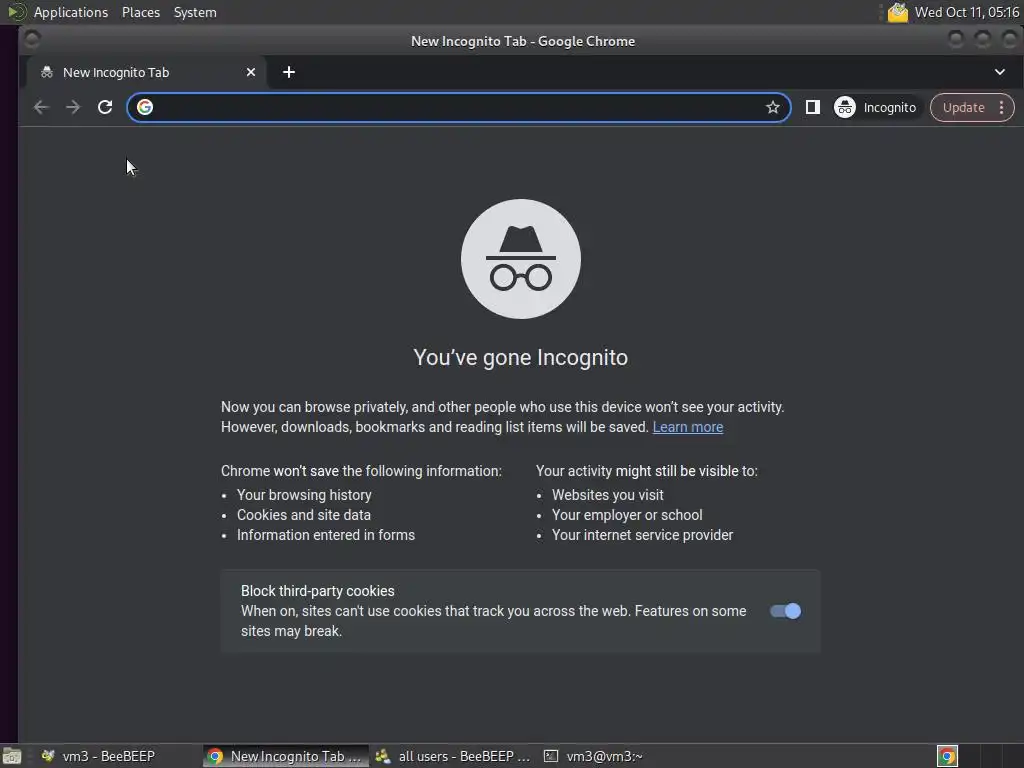Focus the address bar
This screenshot has height=768, width=1024.
click(x=458, y=107)
